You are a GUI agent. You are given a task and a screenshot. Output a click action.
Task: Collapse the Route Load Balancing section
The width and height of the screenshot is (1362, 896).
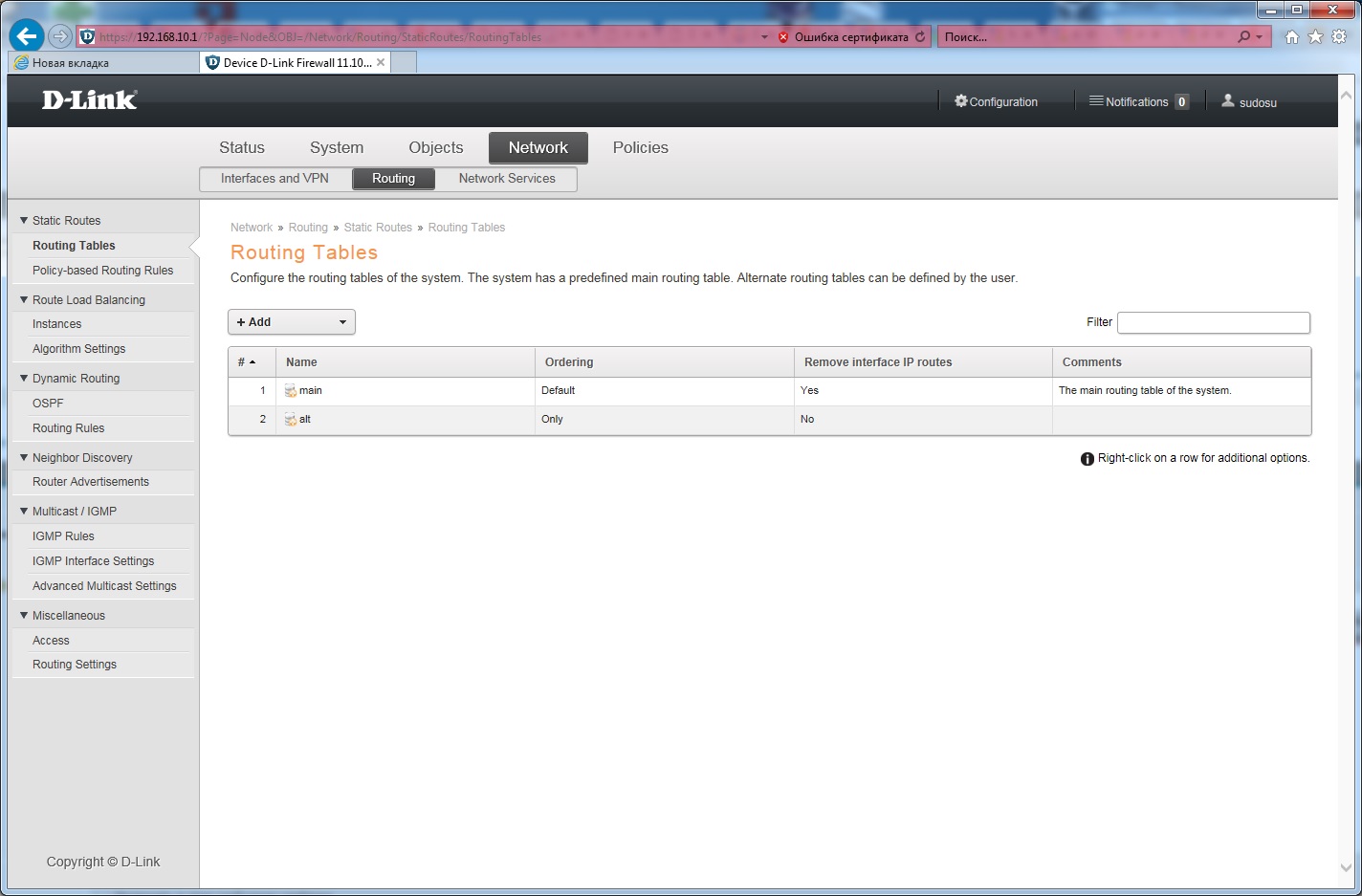coord(24,299)
